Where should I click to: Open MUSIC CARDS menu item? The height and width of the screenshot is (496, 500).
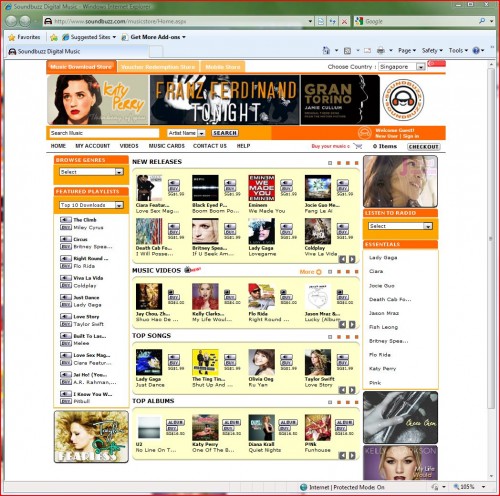point(166,146)
